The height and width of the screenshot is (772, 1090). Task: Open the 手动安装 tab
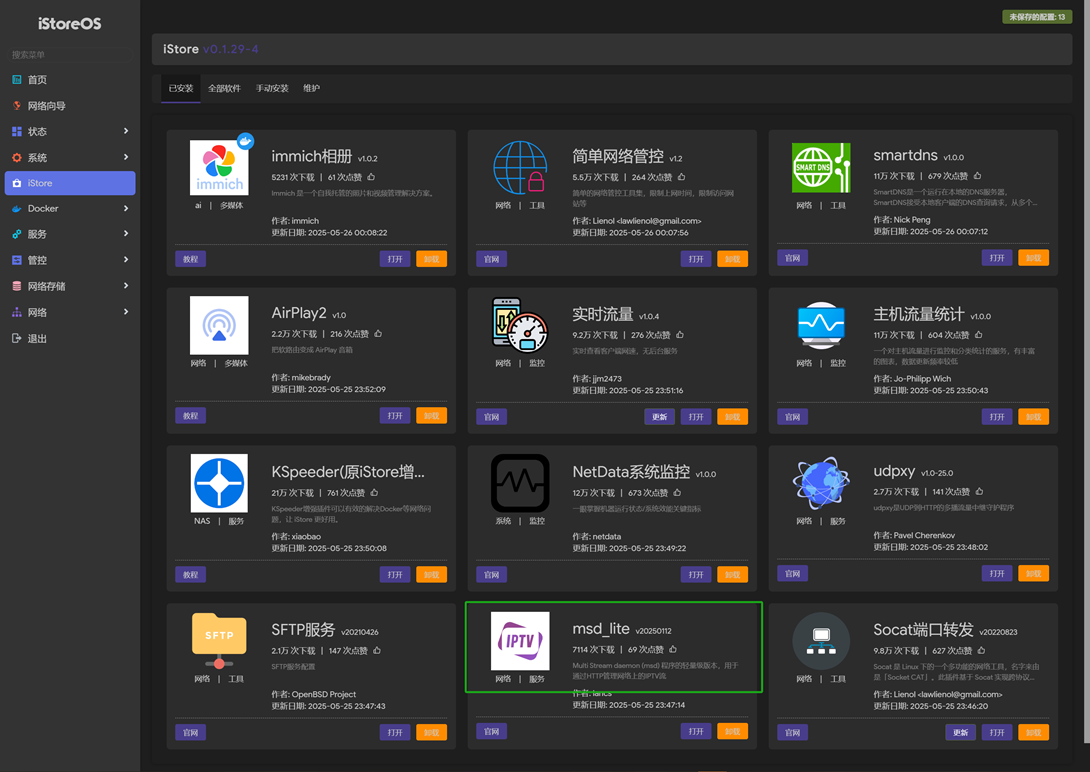[x=272, y=88]
